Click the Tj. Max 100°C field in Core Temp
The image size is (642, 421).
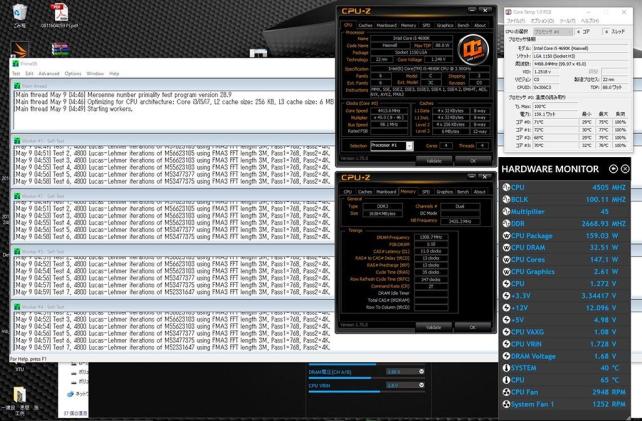[554, 106]
